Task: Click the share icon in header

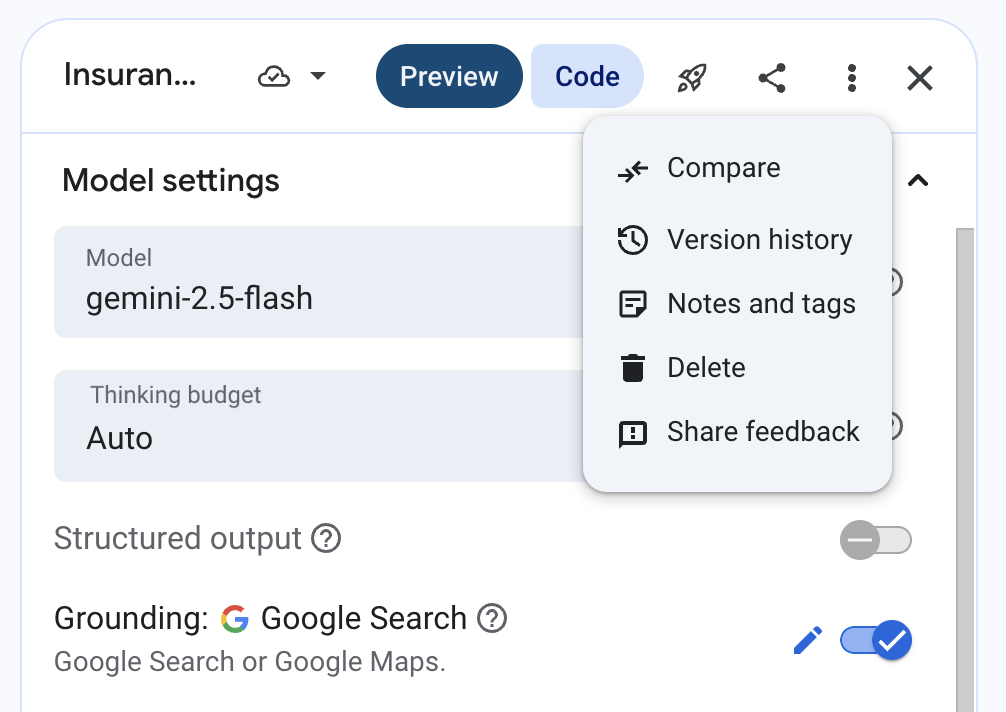Action: [x=771, y=77]
